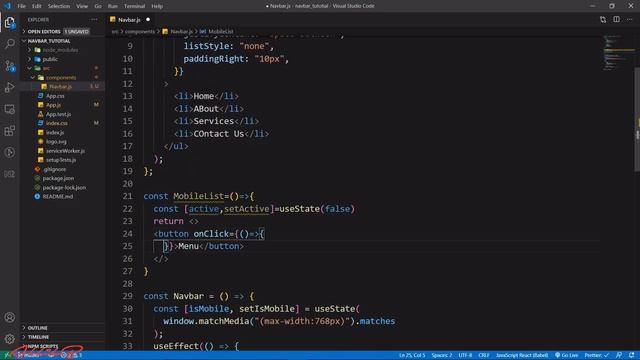Open the Explorer view in activity bar

pyautogui.click(x=9, y=22)
